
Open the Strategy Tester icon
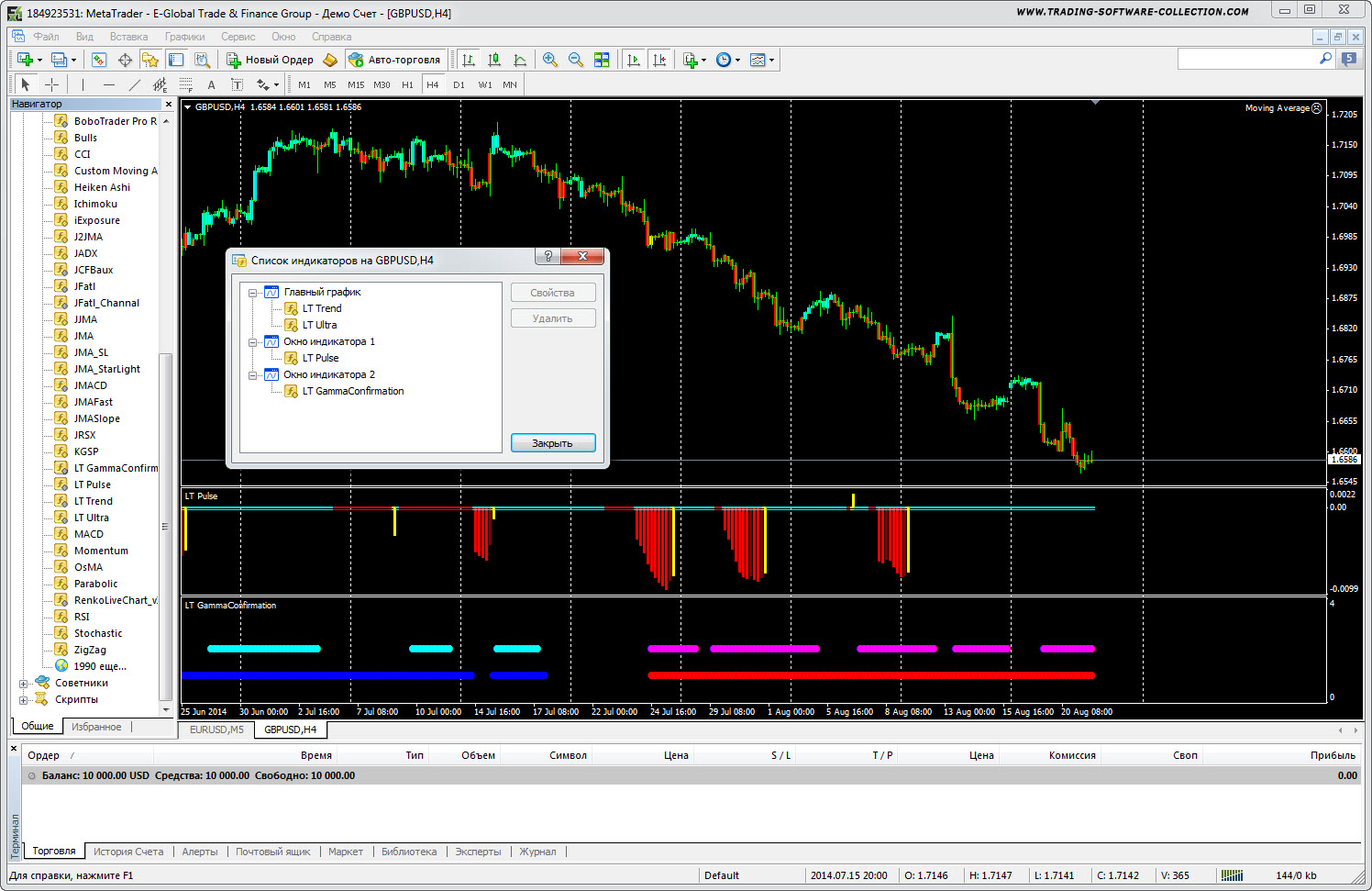(202, 60)
